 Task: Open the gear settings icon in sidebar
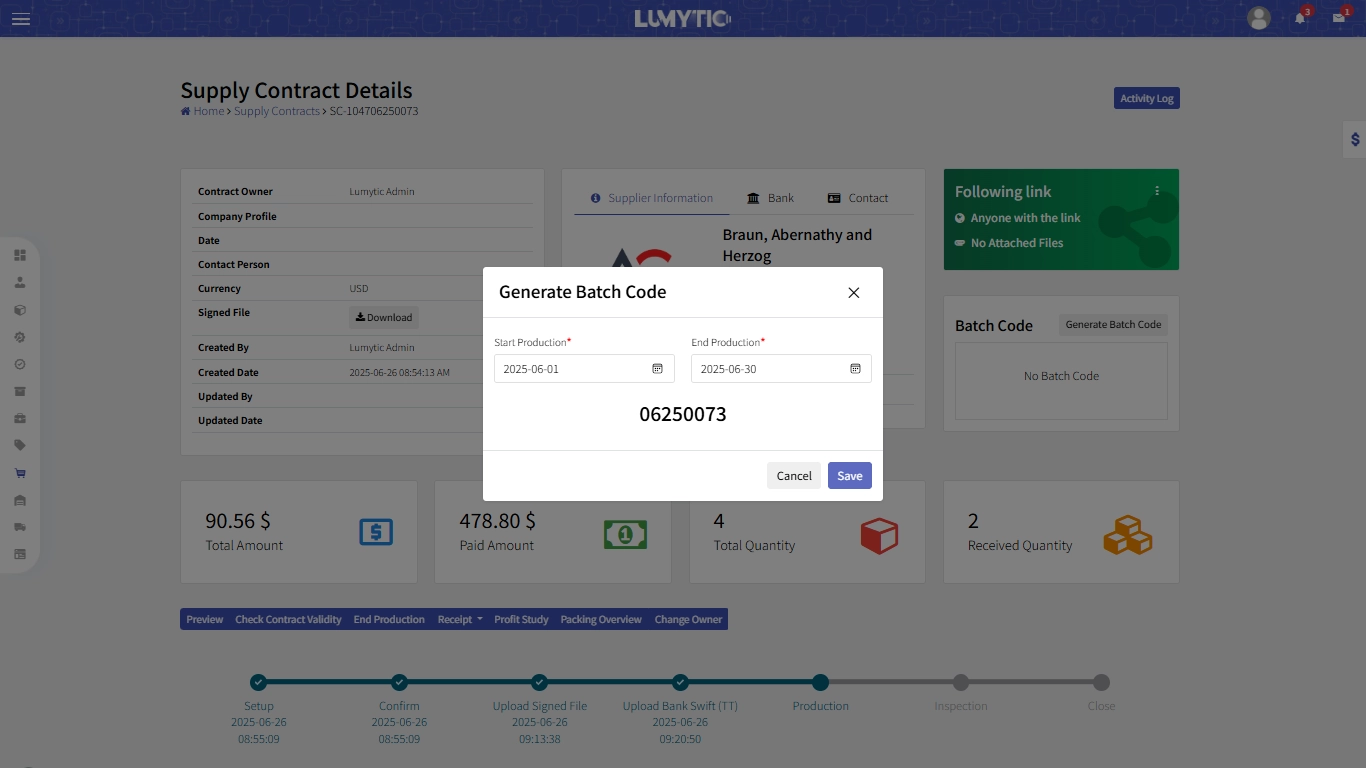(19, 338)
